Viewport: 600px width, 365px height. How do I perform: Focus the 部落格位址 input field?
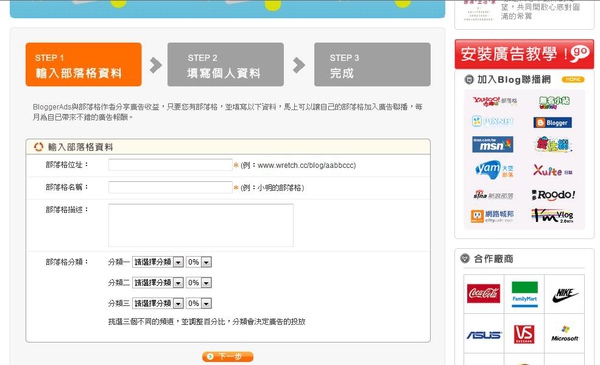(x=170, y=165)
